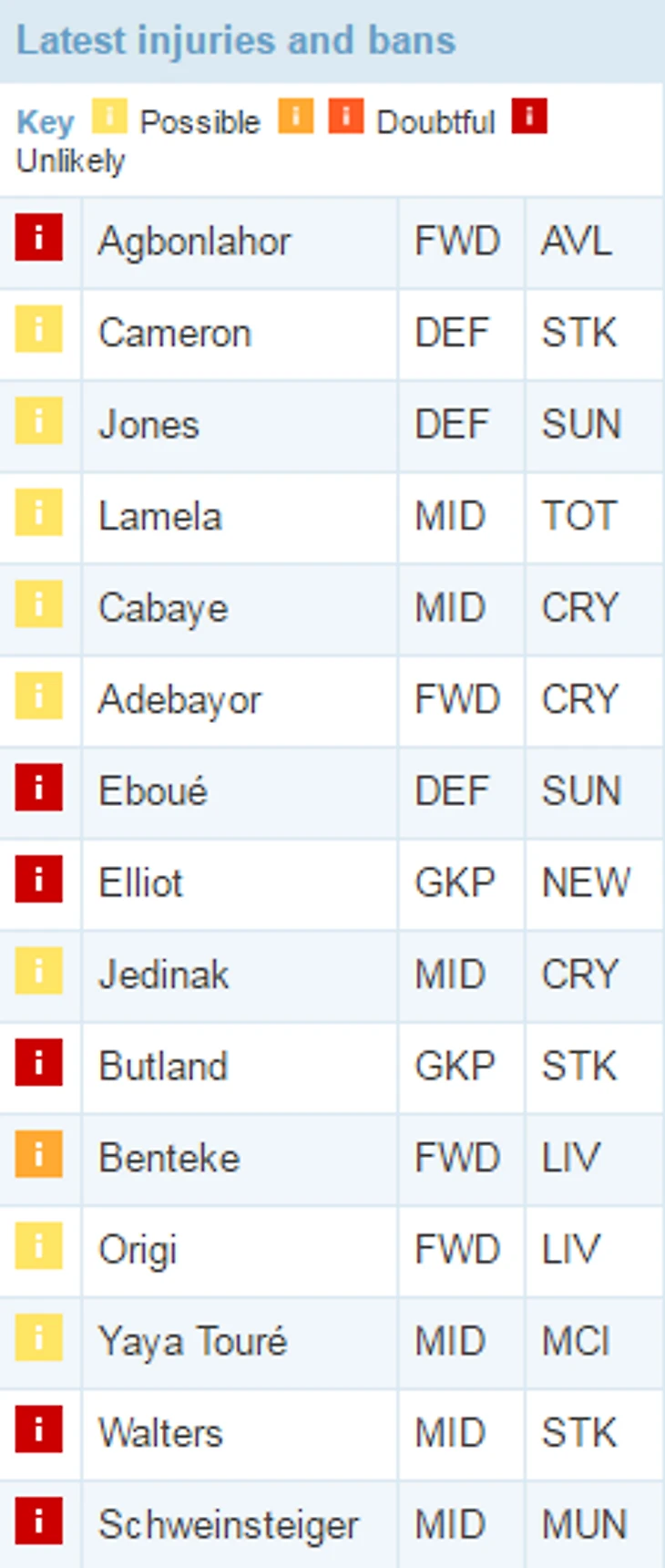
Task: Click on Adebayor player name
Action: tap(179, 700)
